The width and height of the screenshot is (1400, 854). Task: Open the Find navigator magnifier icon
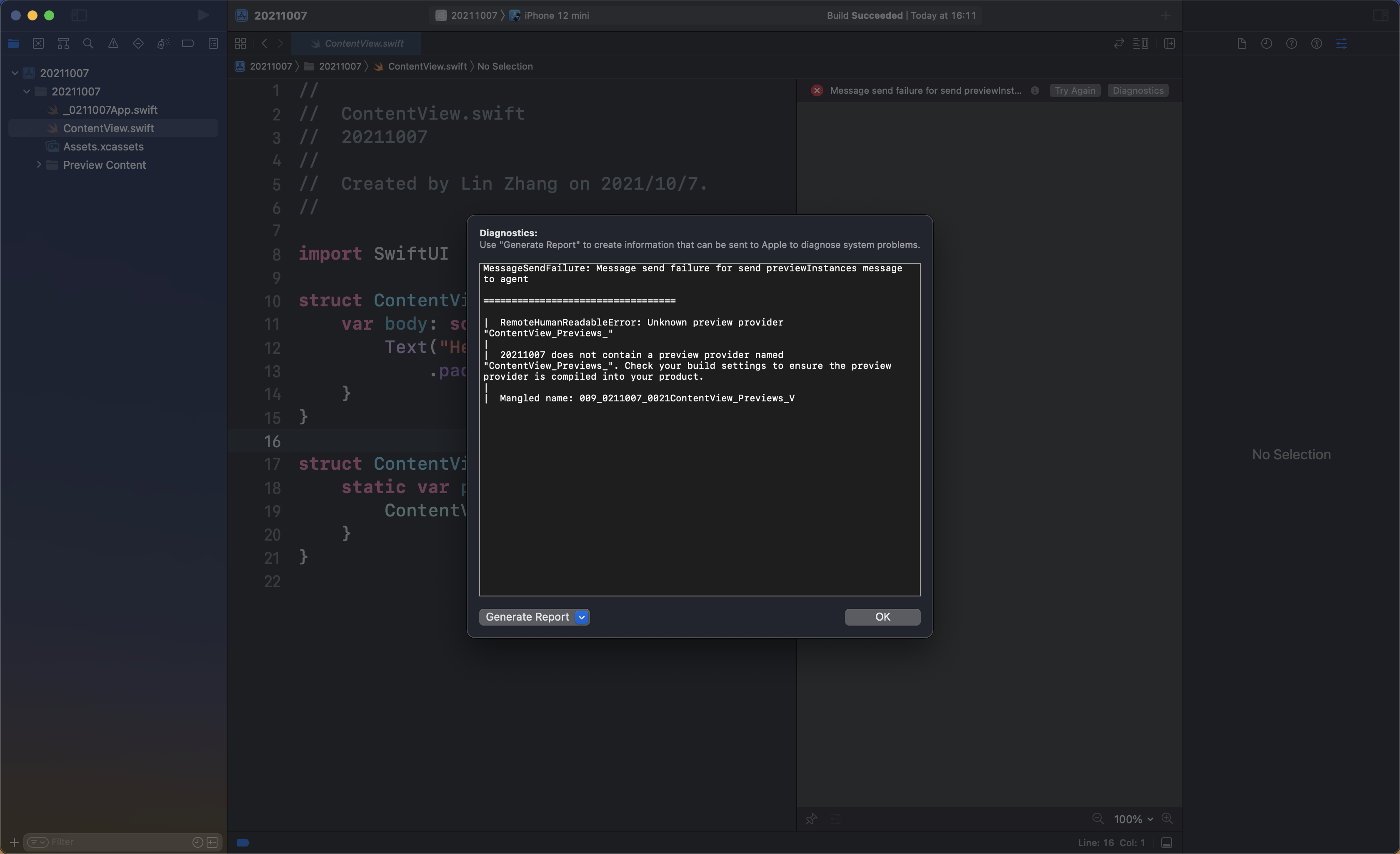tap(88, 44)
